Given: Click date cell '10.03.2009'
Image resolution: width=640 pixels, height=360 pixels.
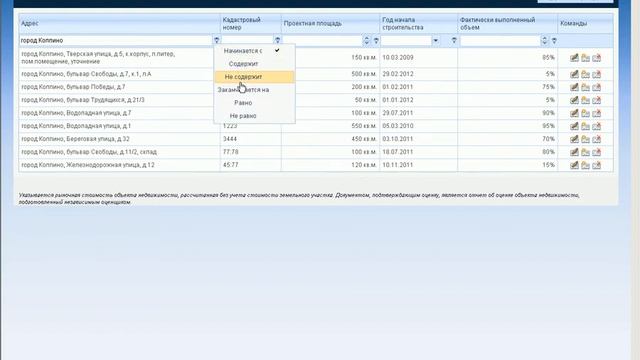Looking at the screenshot, I should pos(398,58).
